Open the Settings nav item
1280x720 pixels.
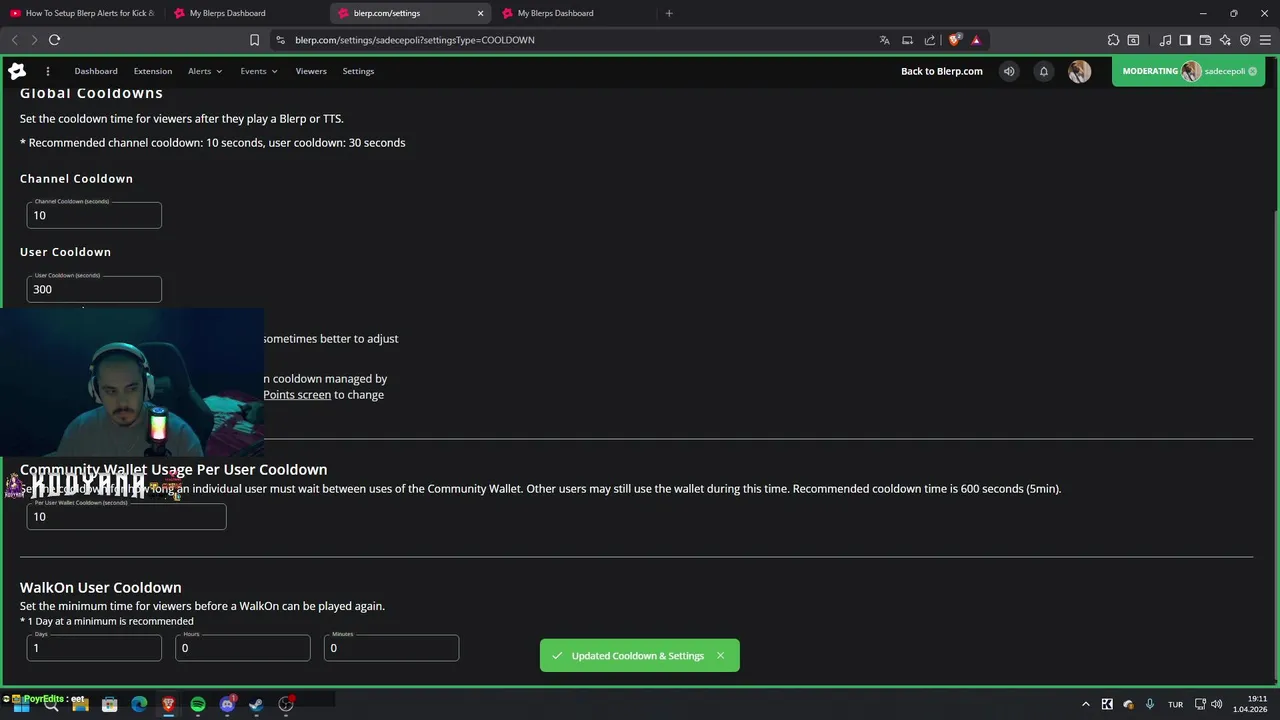pos(358,71)
